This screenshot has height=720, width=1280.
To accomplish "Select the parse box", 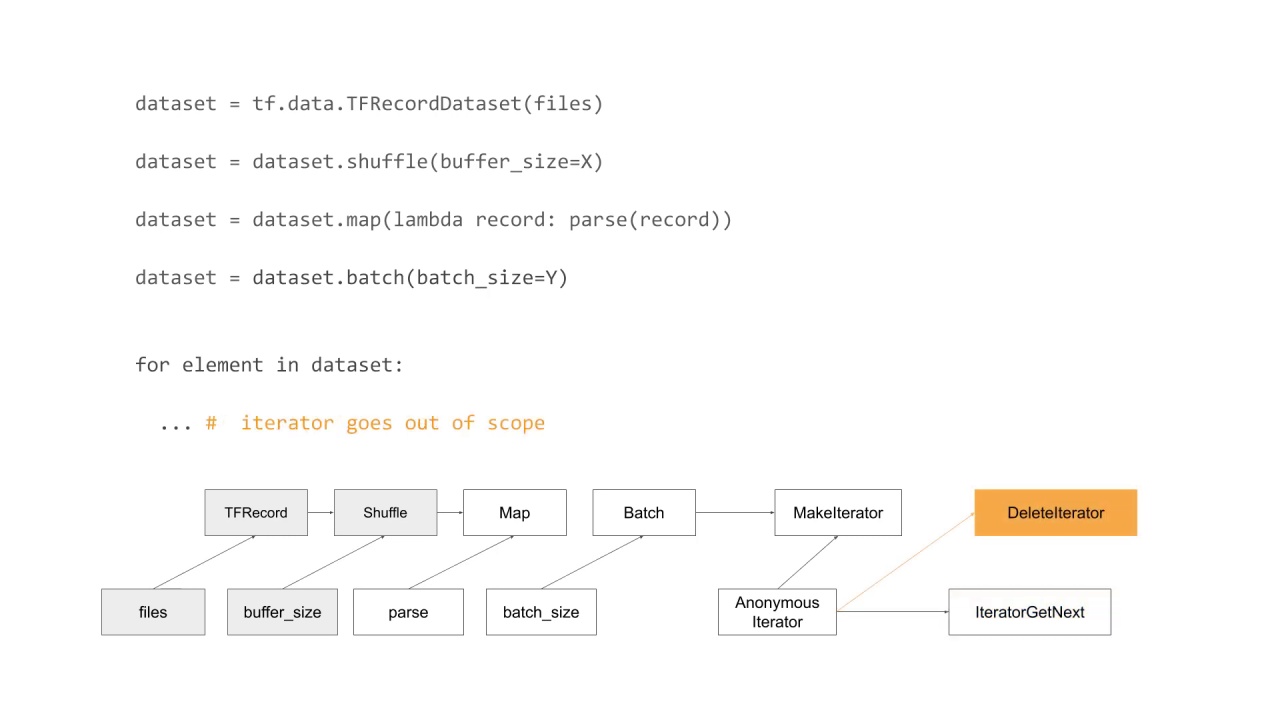I will coord(408,612).
